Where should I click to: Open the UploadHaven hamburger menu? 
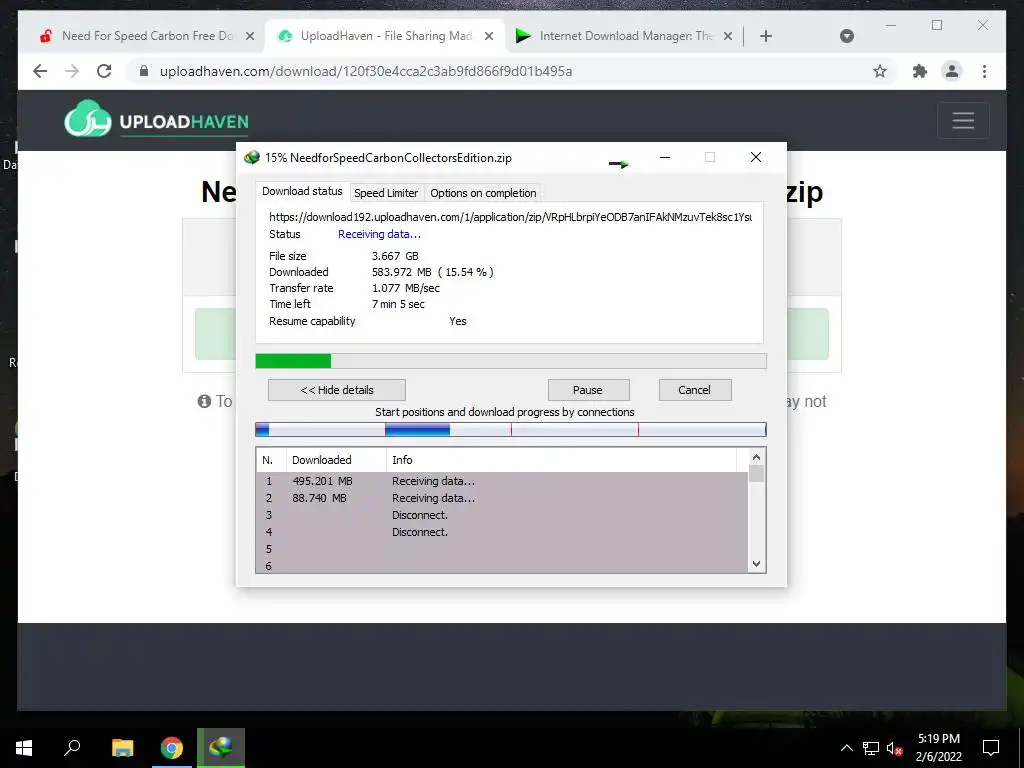pyautogui.click(x=963, y=120)
